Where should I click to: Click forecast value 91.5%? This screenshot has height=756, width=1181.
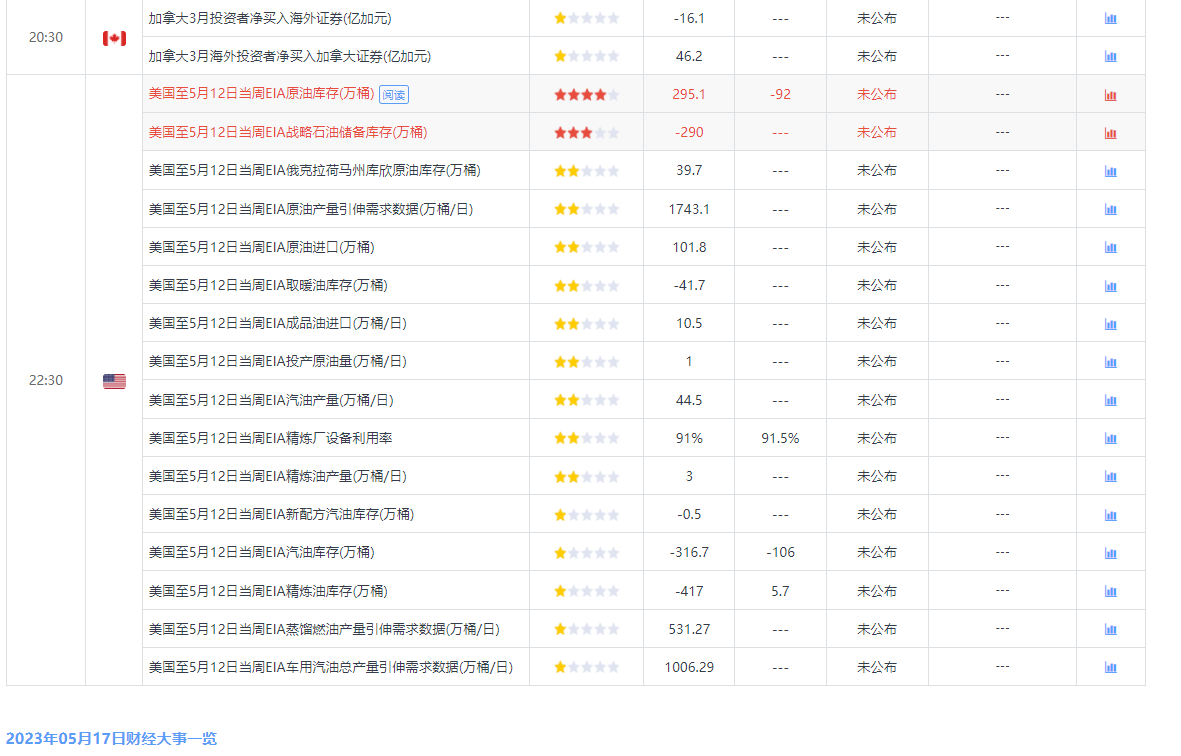pos(780,438)
